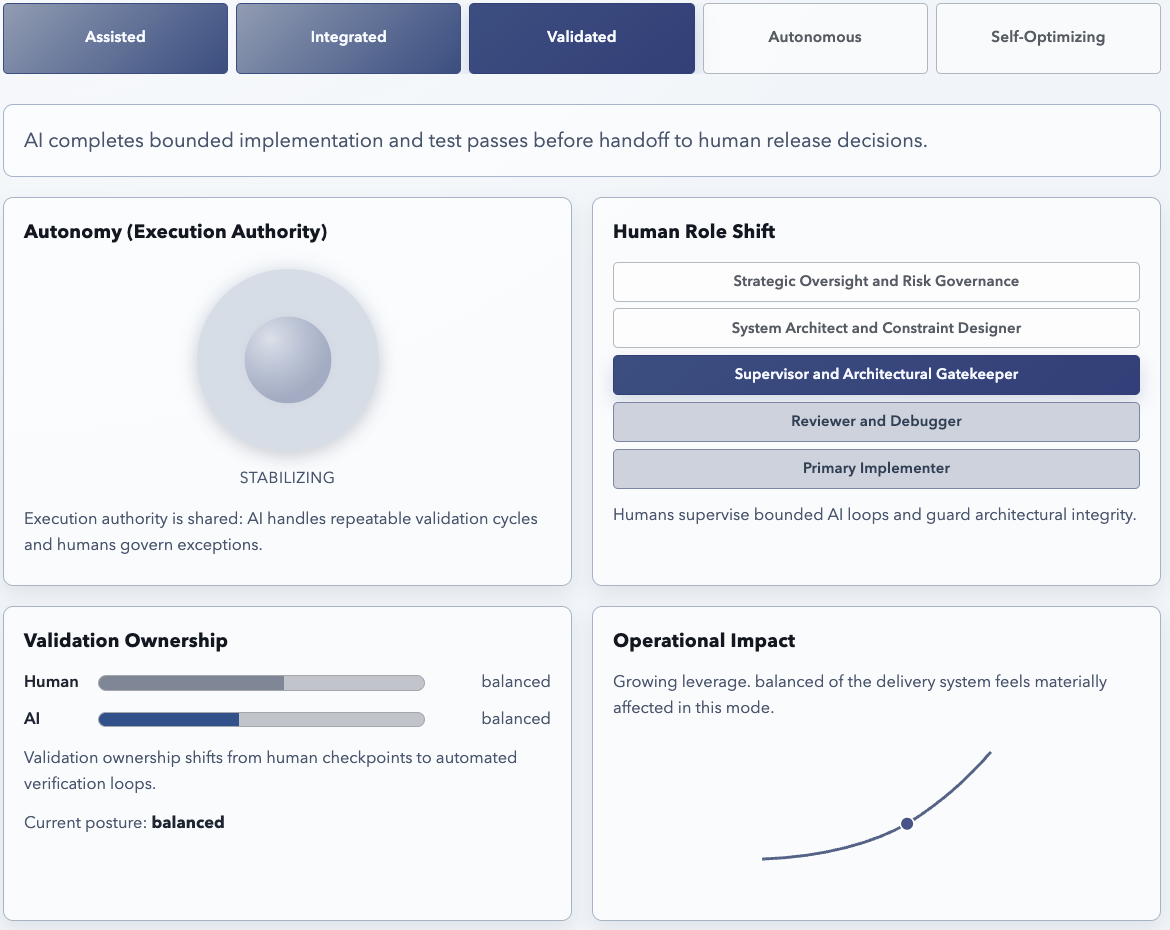Open the Validated stage tab
This screenshot has width=1170, height=930.
[x=581, y=37]
